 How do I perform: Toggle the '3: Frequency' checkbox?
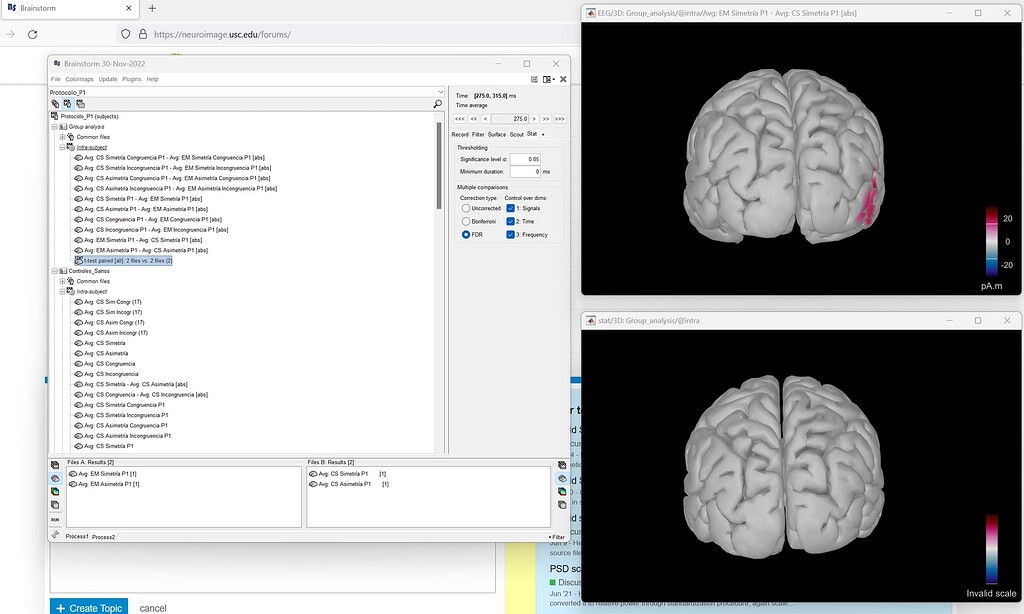click(511, 234)
